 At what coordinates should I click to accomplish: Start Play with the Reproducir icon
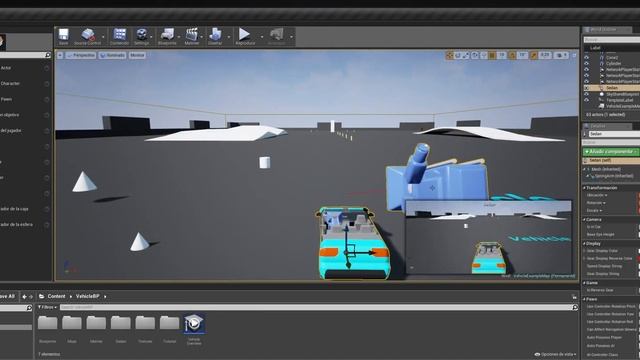point(245,36)
